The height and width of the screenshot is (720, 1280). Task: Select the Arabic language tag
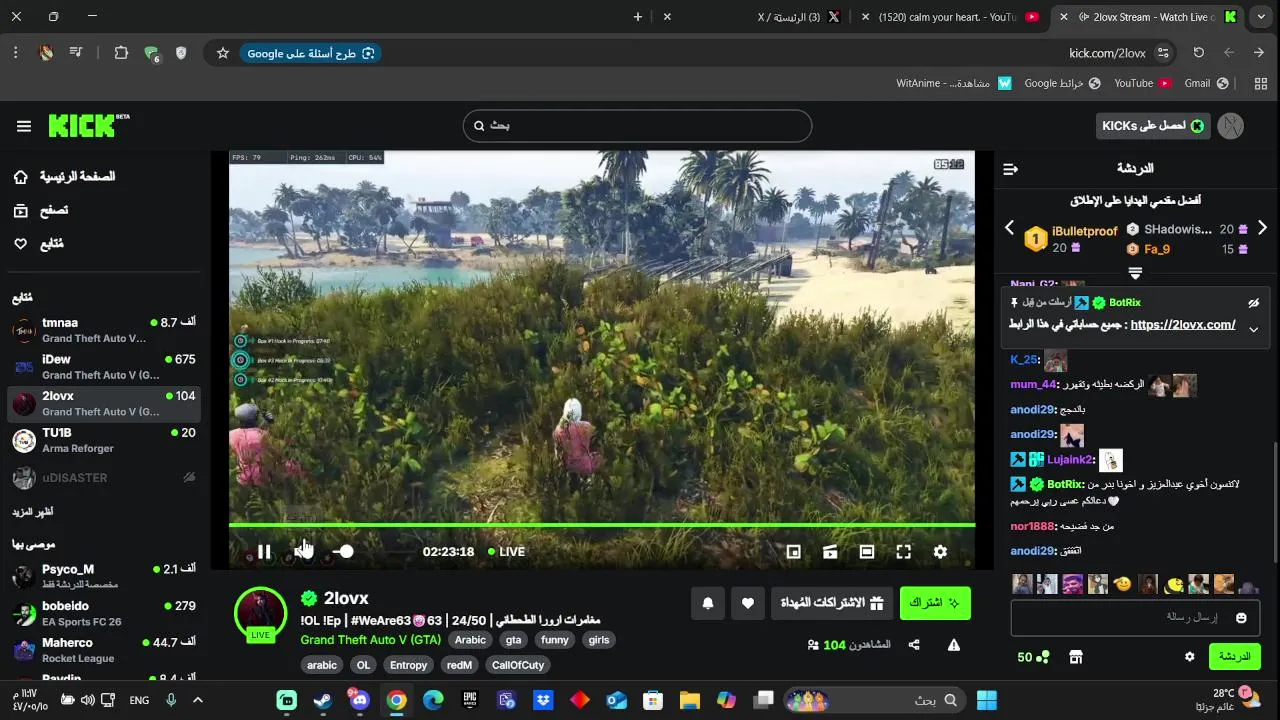(470, 640)
